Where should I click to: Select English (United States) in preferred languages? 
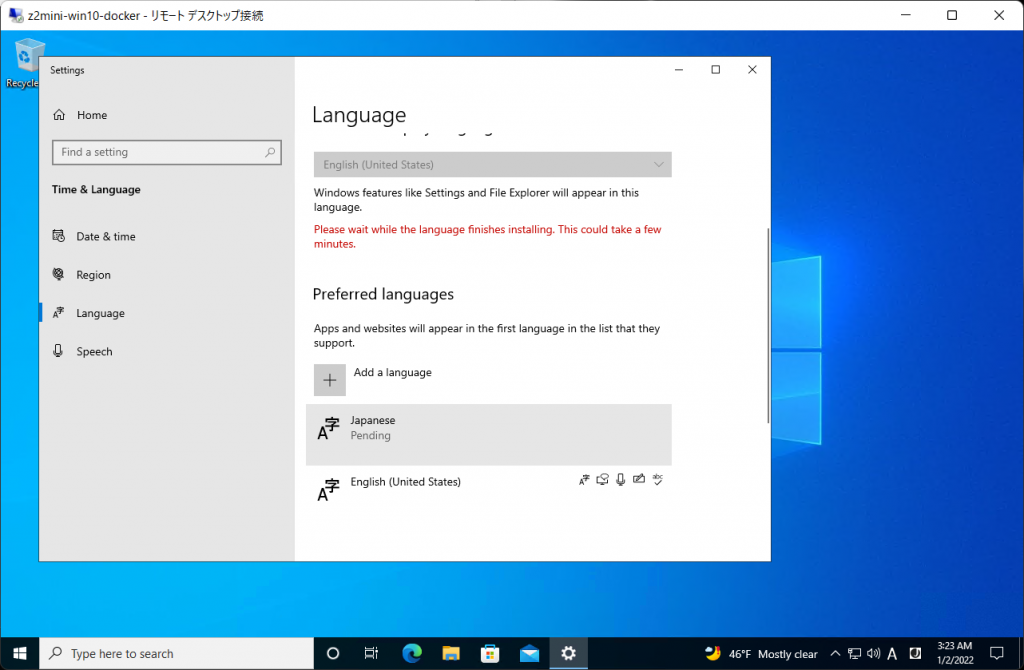[x=488, y=488]
